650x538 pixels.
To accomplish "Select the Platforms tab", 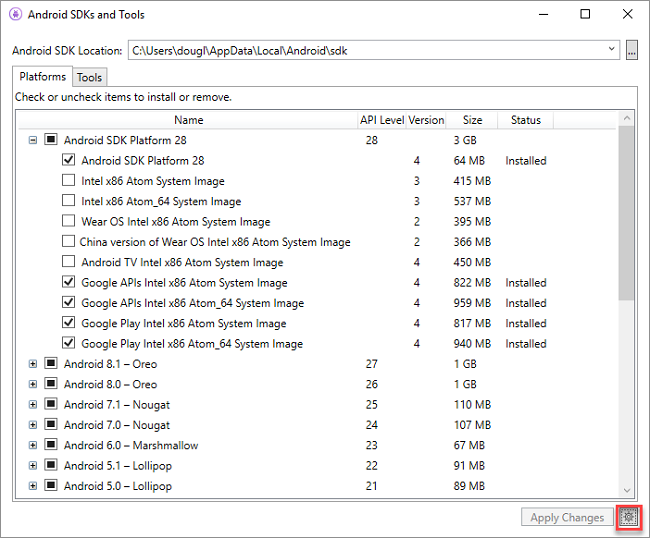I will point(43,77).
